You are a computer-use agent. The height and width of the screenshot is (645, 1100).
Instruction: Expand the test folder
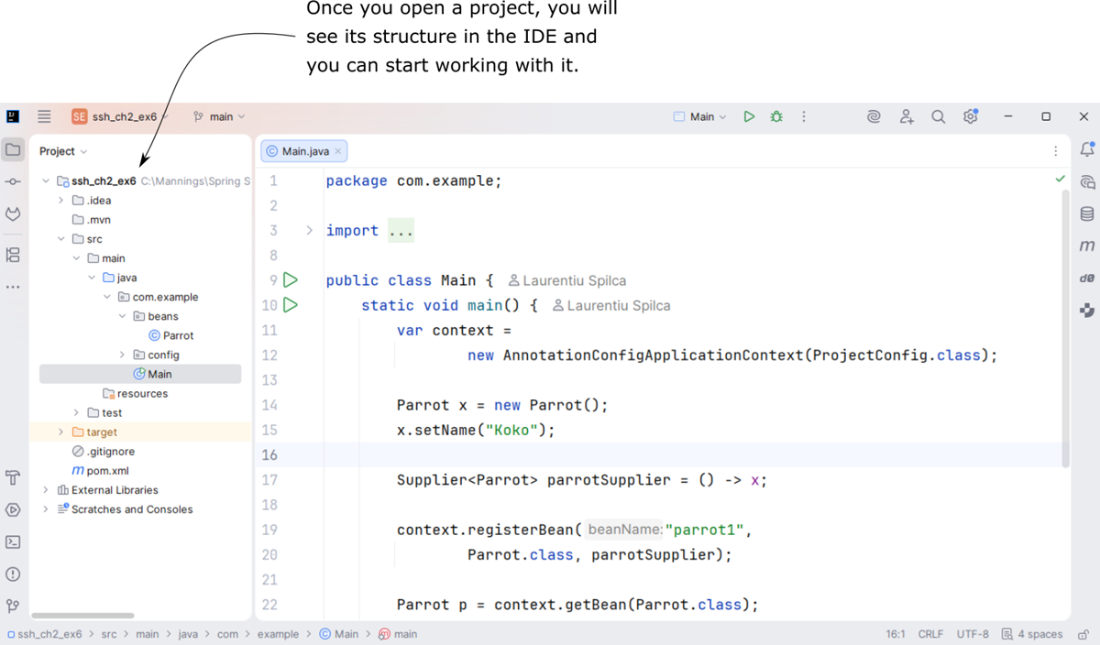coord(76,413)
